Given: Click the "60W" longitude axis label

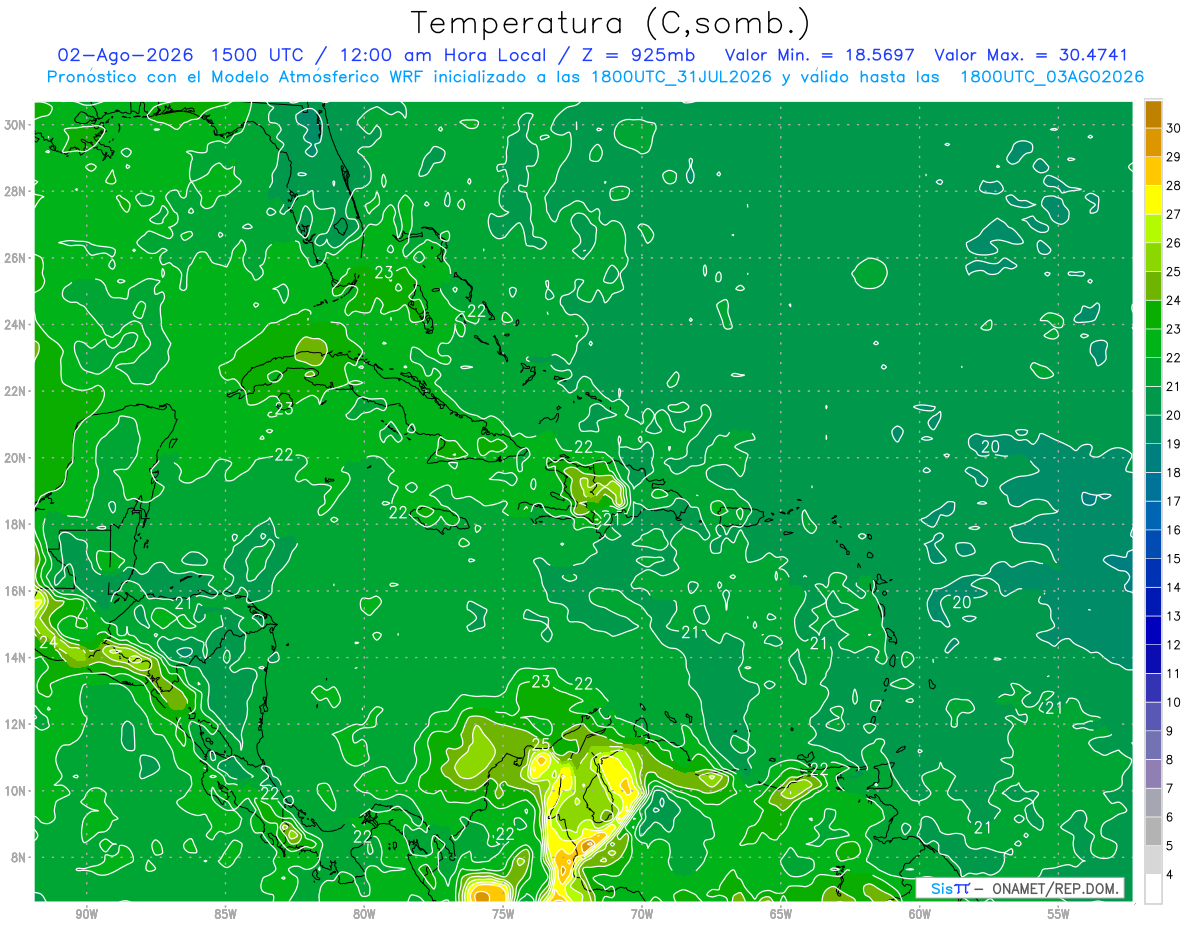Looking at the screenshot, I should 920,914.
